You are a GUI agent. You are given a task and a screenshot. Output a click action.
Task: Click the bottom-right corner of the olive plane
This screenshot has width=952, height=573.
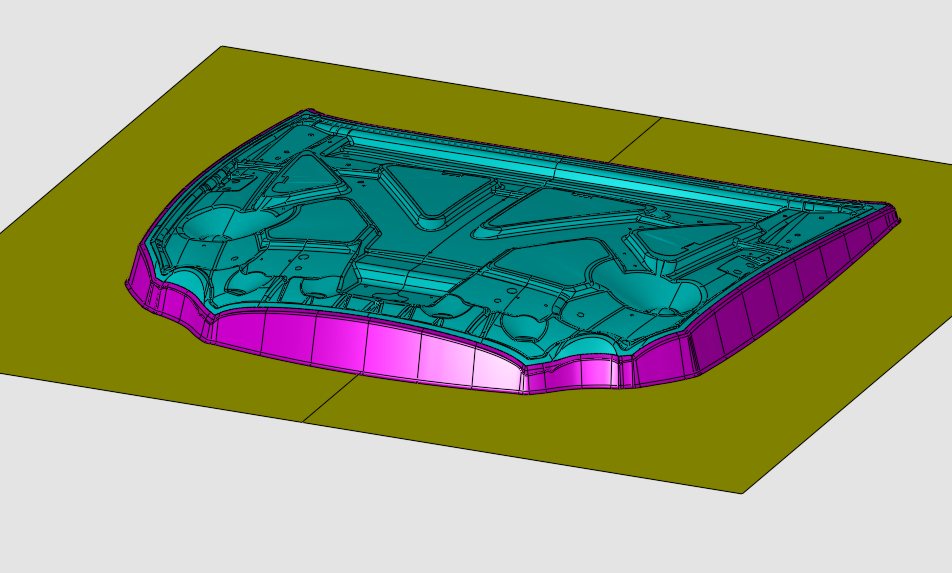click(x=741, y=491)
